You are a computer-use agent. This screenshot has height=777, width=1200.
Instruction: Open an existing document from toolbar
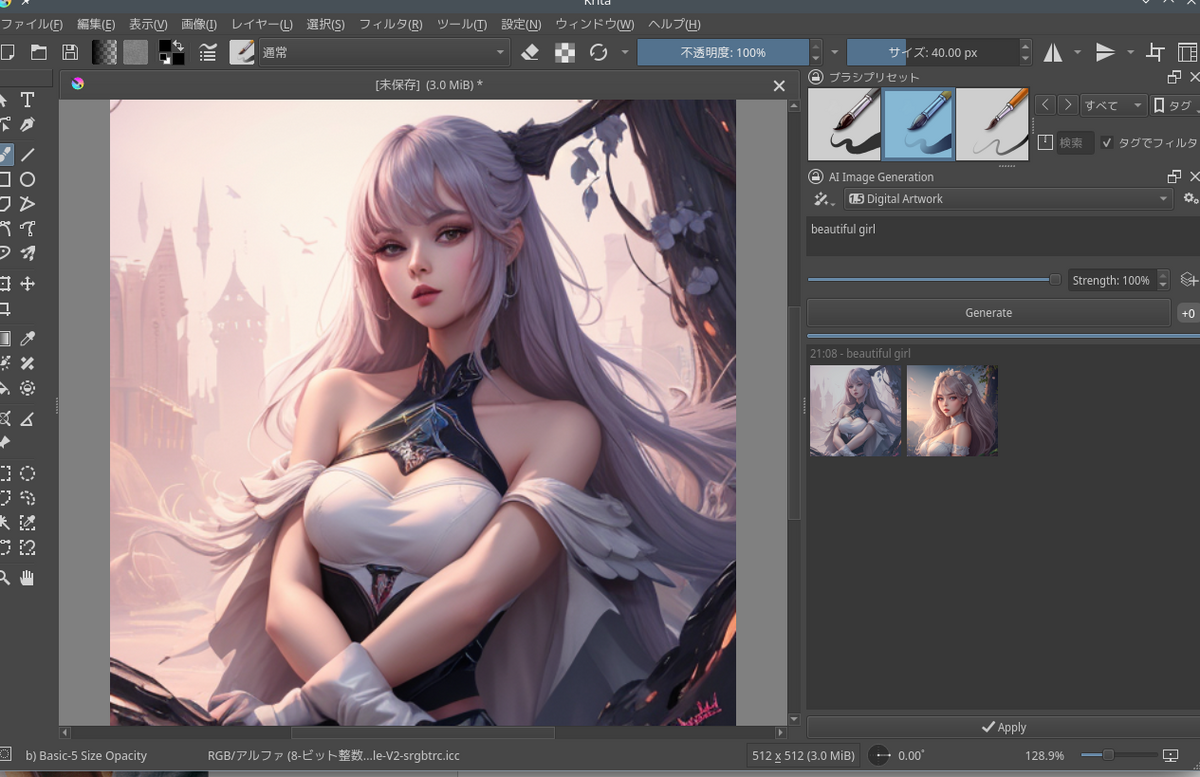pos(39,52)
